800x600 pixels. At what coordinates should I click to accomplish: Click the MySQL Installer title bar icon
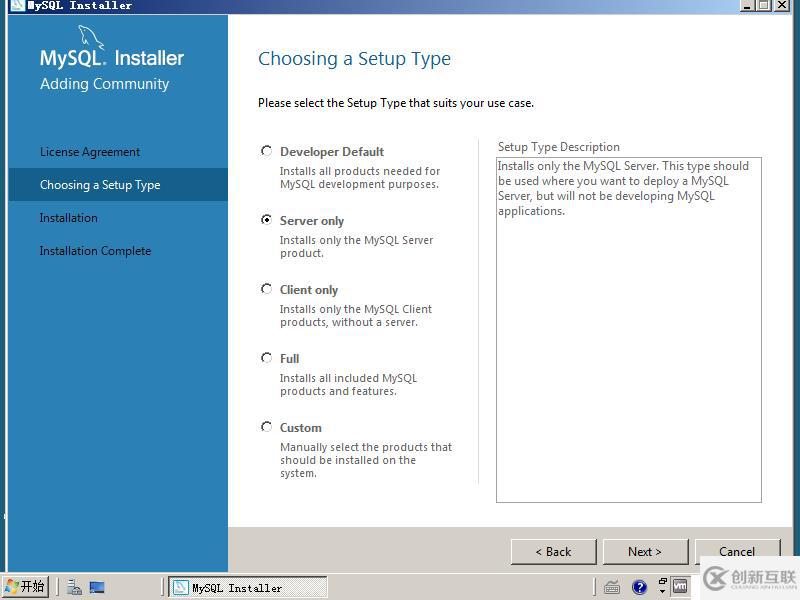coord(18,6)
